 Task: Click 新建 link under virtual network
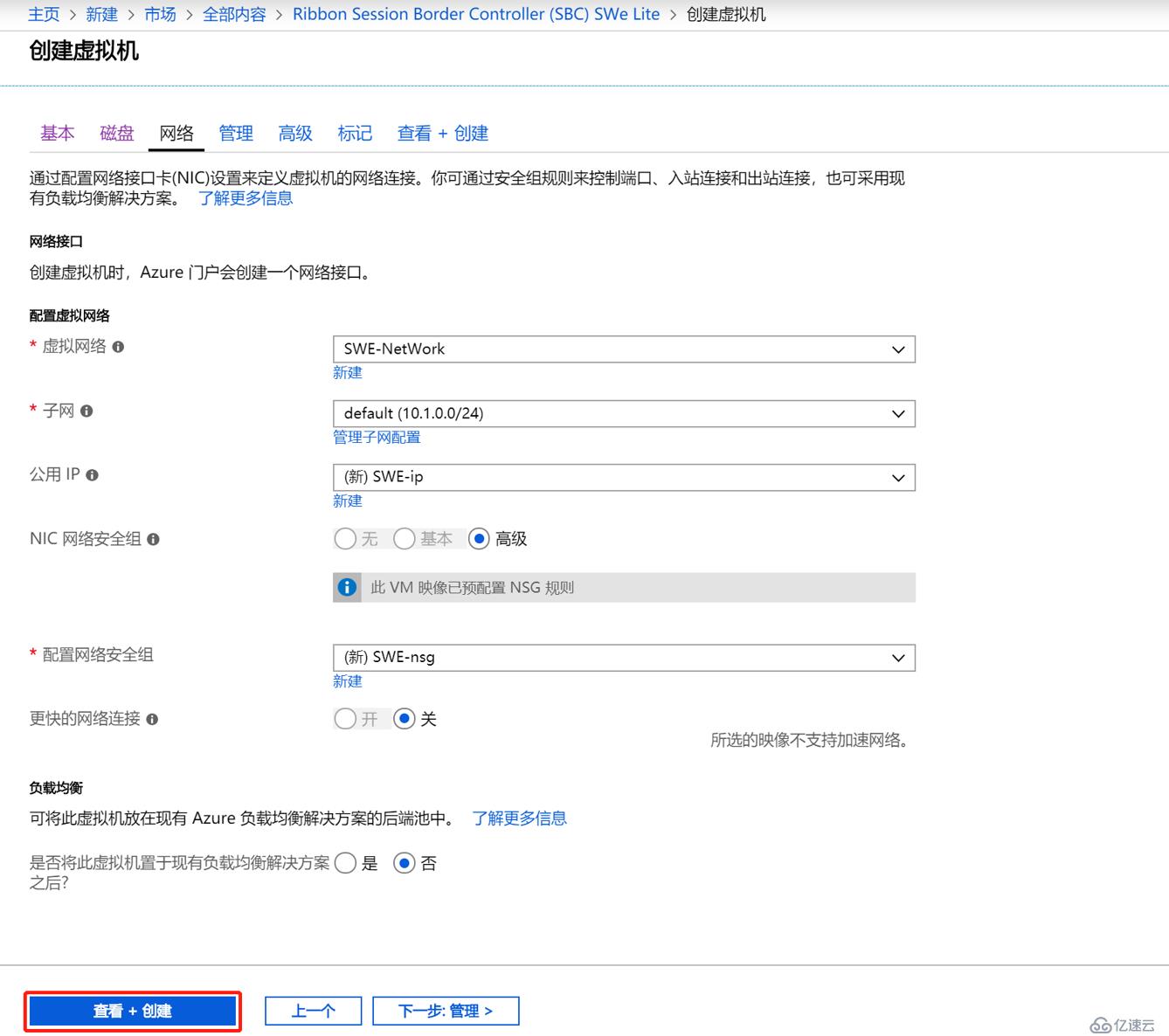tap(348, 373)
